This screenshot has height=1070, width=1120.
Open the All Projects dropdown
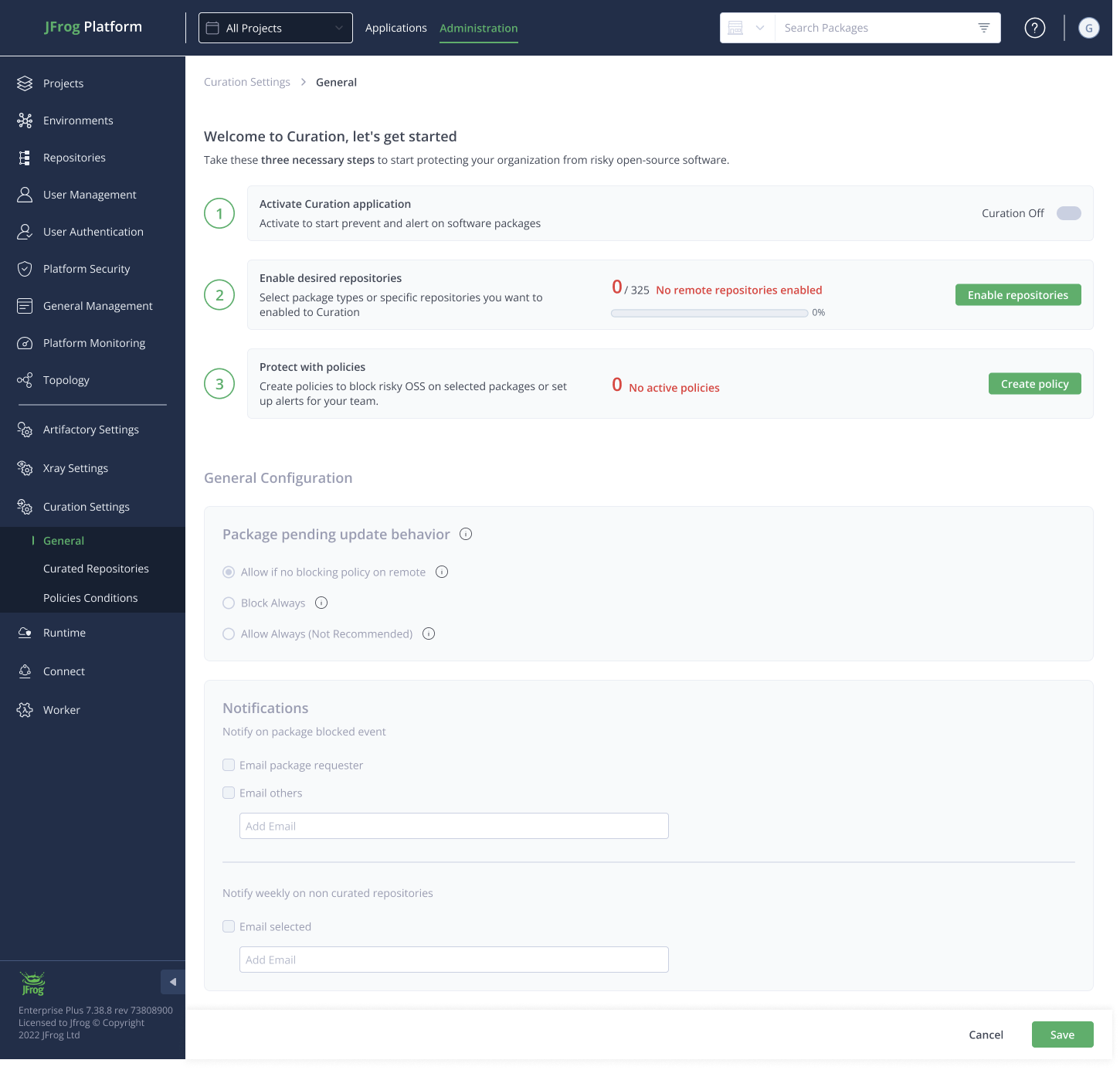[276, 28]
